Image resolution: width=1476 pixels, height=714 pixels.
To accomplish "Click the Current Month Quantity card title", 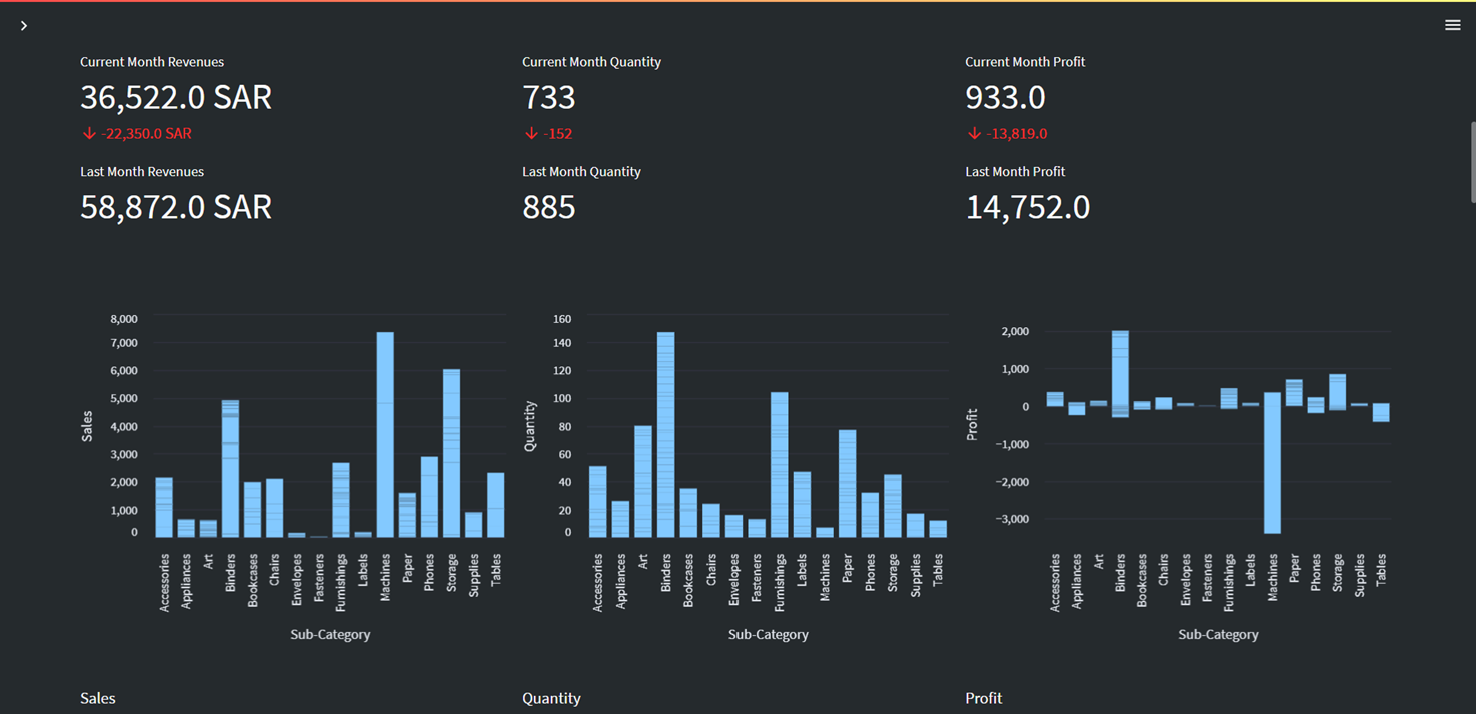I will pos(591,61).
